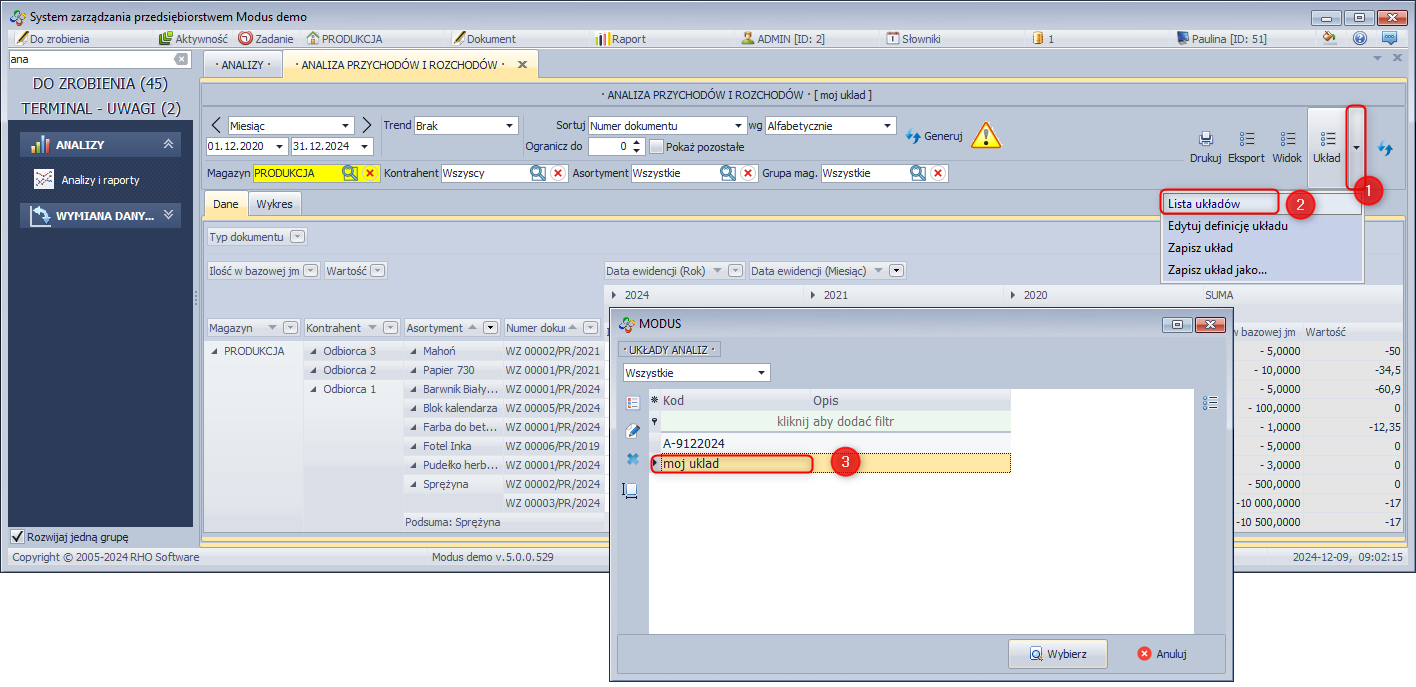Select Zapisz układ jako... menu entry
Image resolution: width=1416 pixels, height=687 pixels.
pyautogui.click(x=1217, y=269)
